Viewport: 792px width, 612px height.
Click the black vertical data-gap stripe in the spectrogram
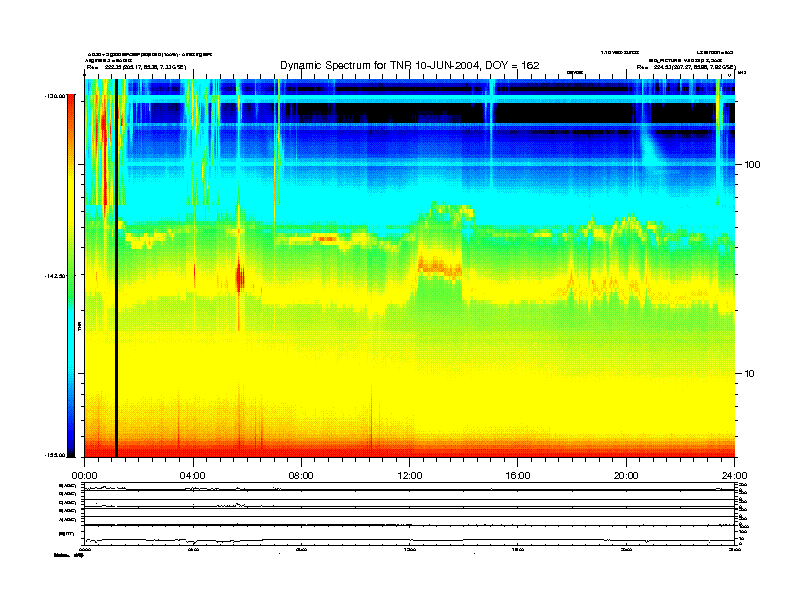click(116, 268)
